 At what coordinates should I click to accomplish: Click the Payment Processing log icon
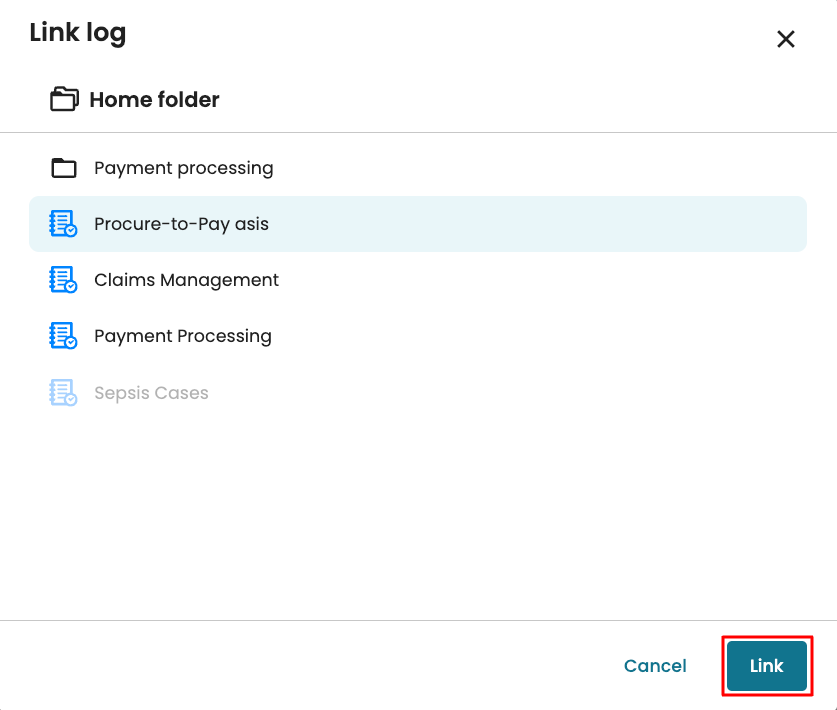[x=63, y=336]
